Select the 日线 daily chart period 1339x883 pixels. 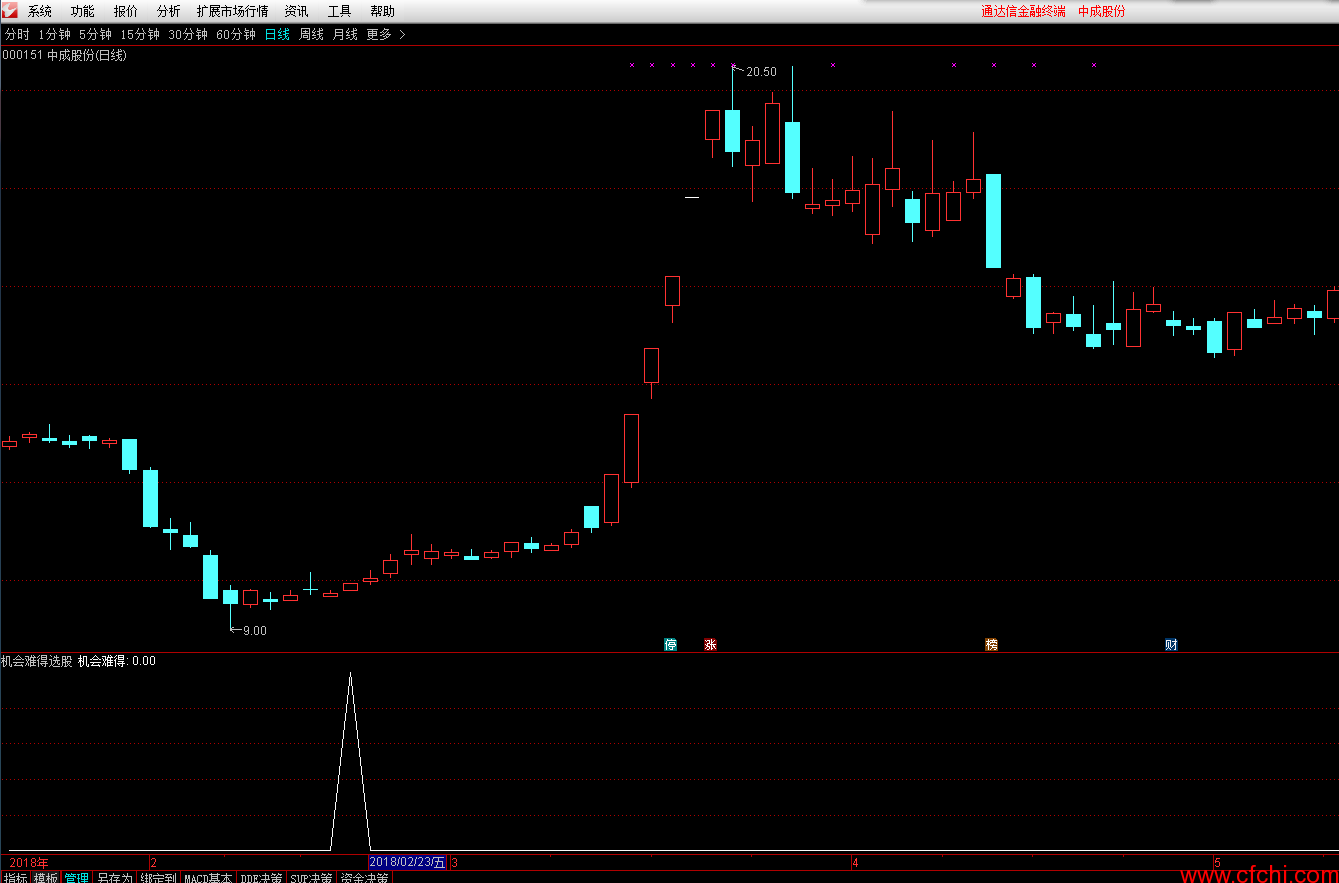tap(277, 34)
